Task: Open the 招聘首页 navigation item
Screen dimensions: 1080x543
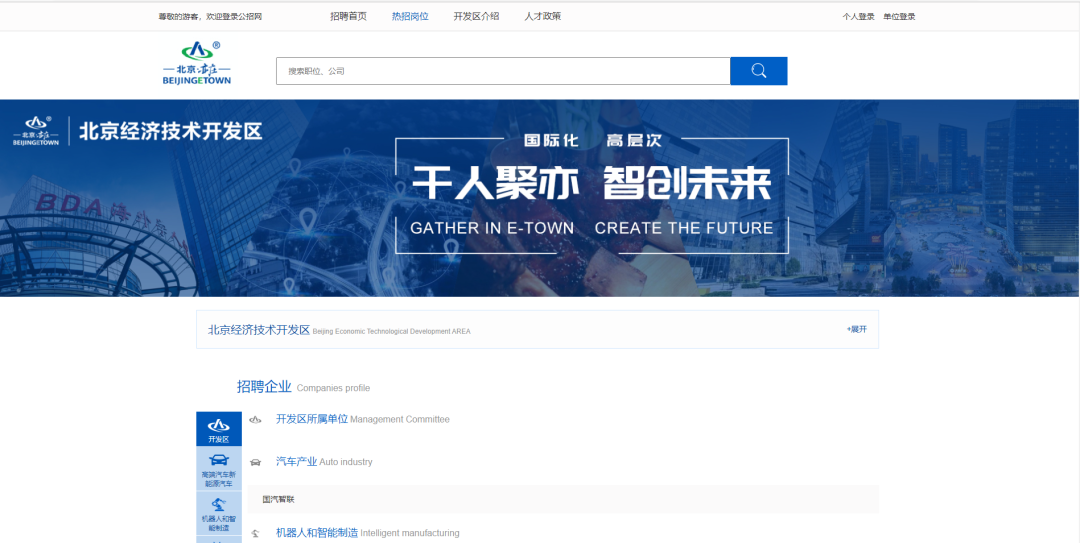Action: 348,16
